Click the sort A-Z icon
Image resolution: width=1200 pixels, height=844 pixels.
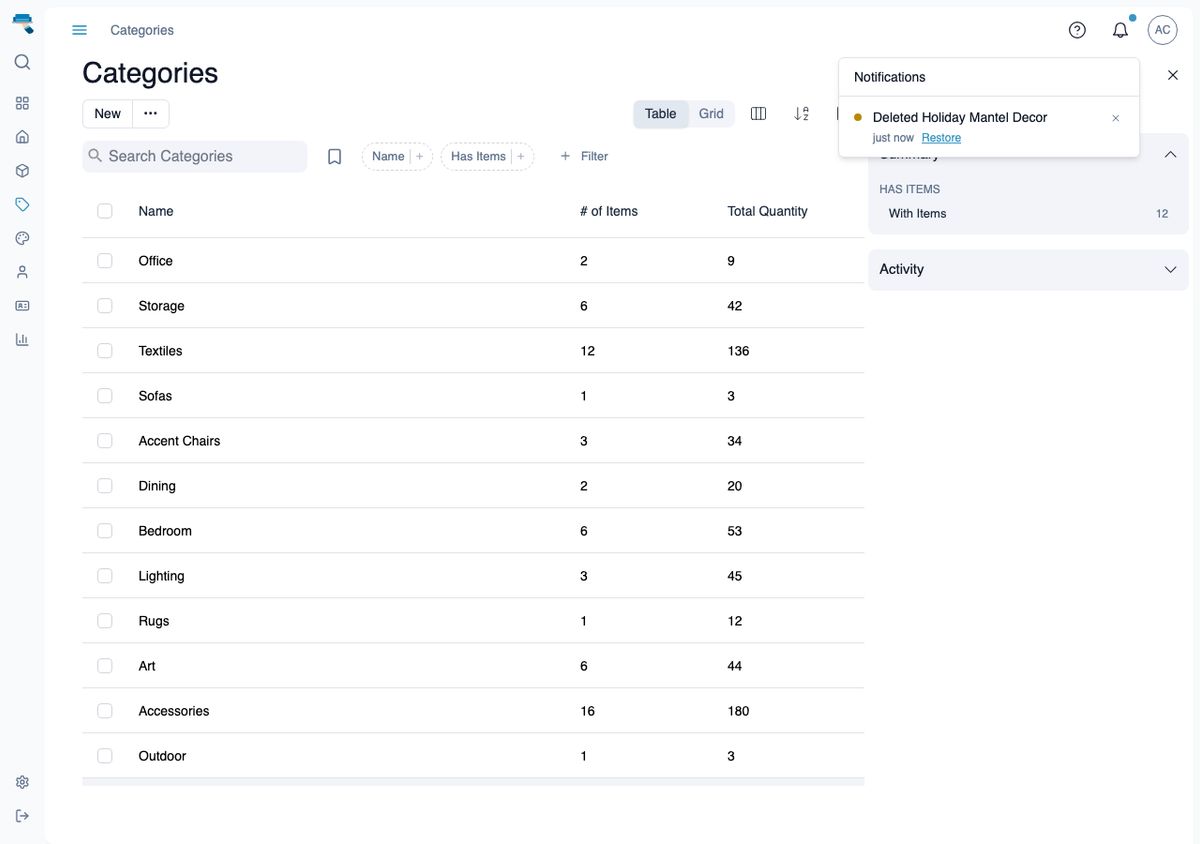801,114
